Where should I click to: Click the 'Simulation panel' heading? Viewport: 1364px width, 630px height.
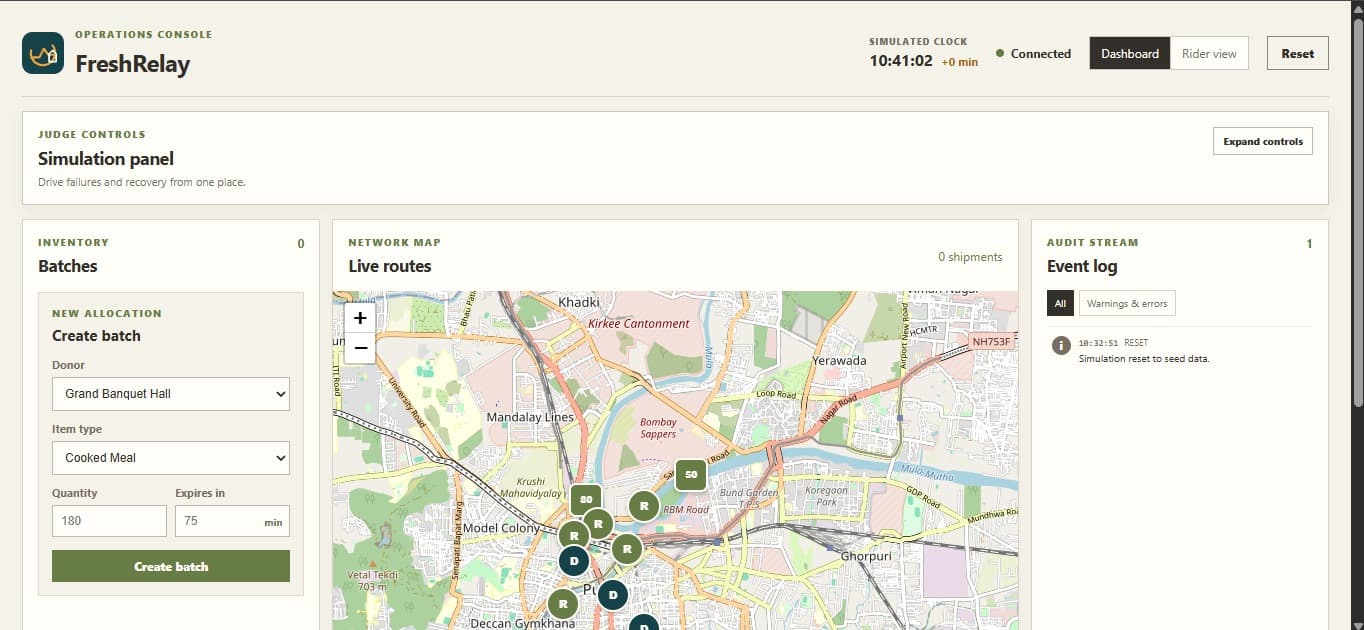pyautogui.click(x=106, y=159)
